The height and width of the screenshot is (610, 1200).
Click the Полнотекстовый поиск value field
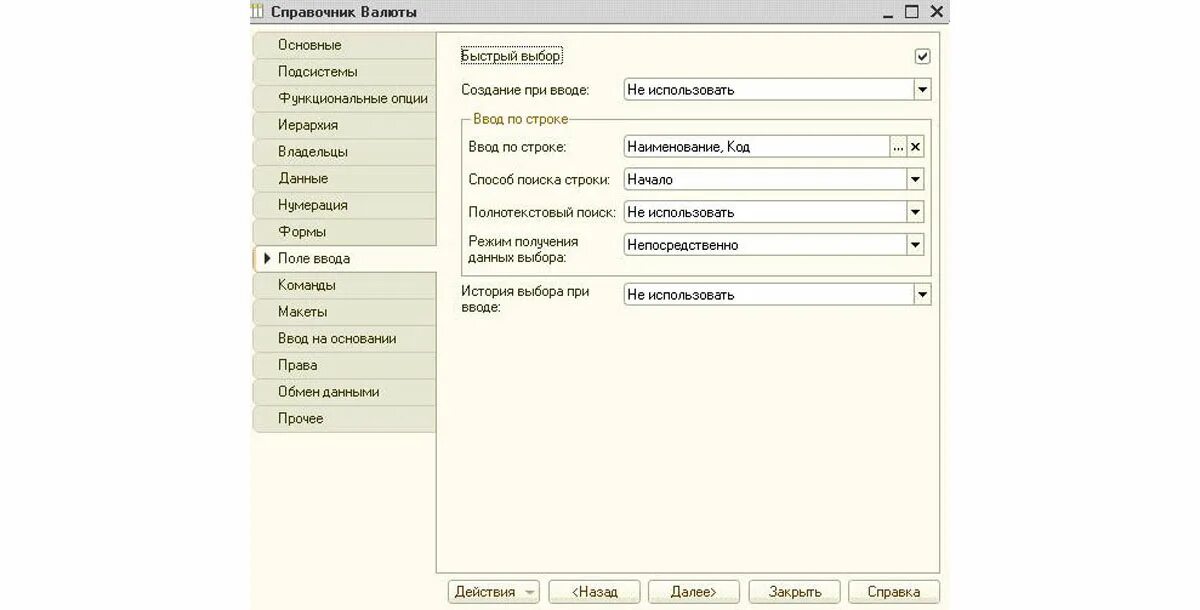(765, 212)
